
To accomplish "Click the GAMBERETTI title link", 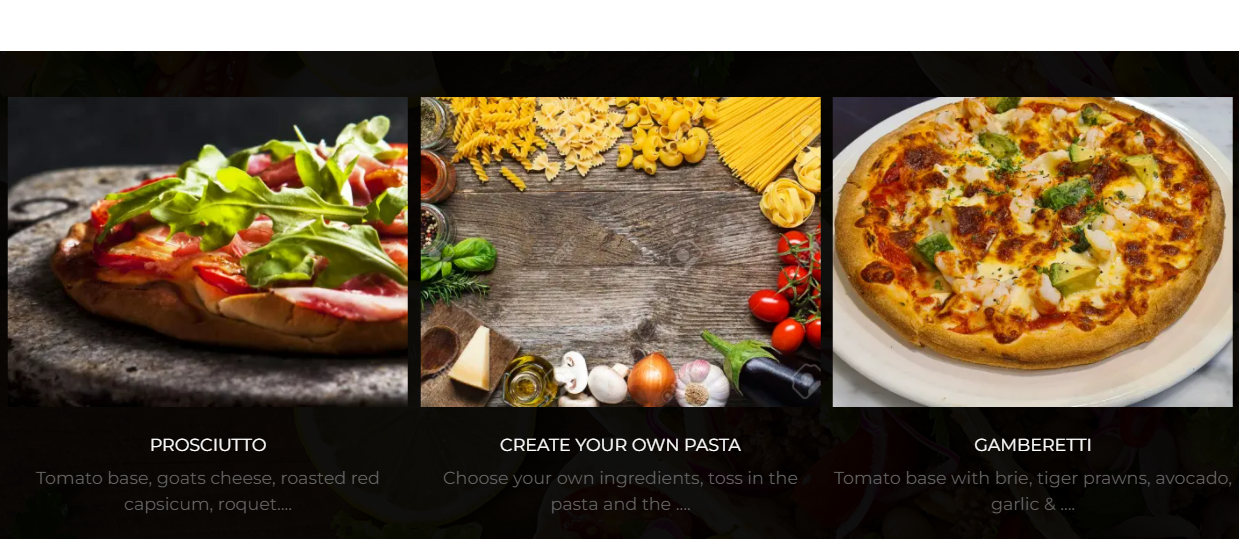I will pyautogui.click(x=1033, y=445).
